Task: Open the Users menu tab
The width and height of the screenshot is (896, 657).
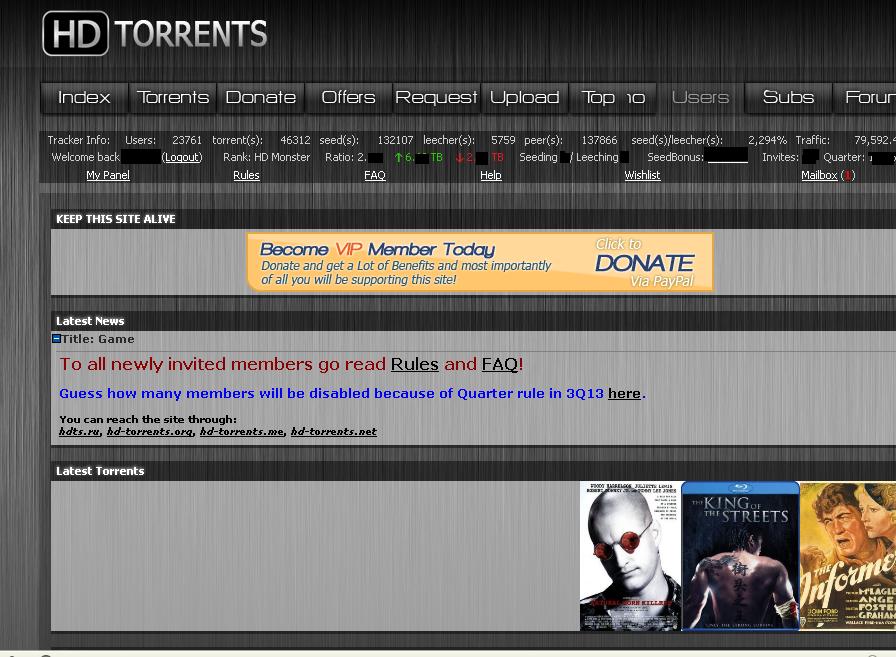Action: click(701, 97)
